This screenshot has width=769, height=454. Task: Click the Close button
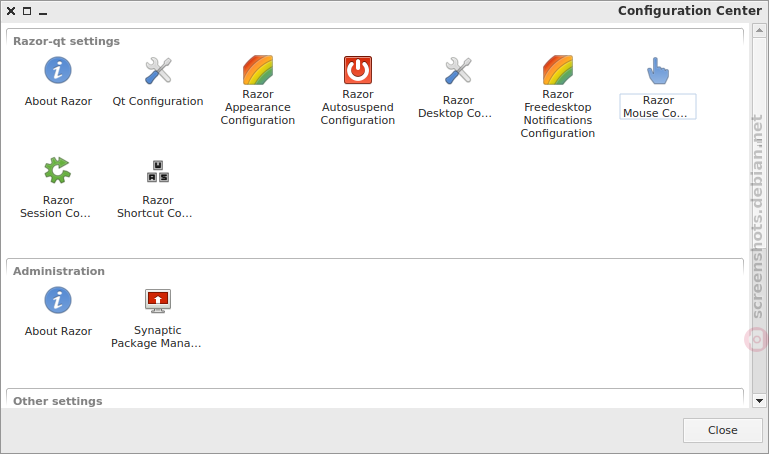tap(722, 430)
